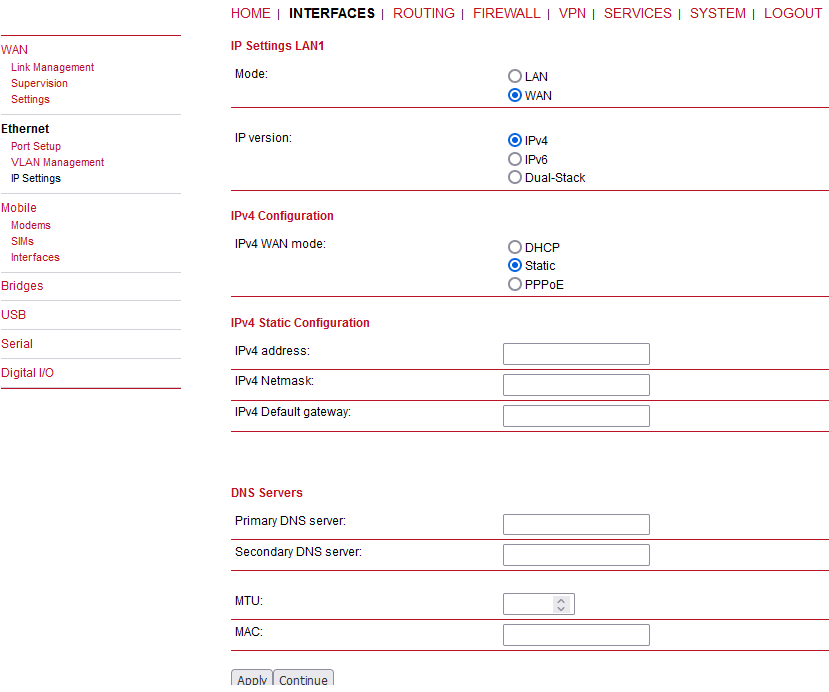This screenshot has height=692, width=829.
Task: Click the MAC address input field
Action: [x=576, y=635]
